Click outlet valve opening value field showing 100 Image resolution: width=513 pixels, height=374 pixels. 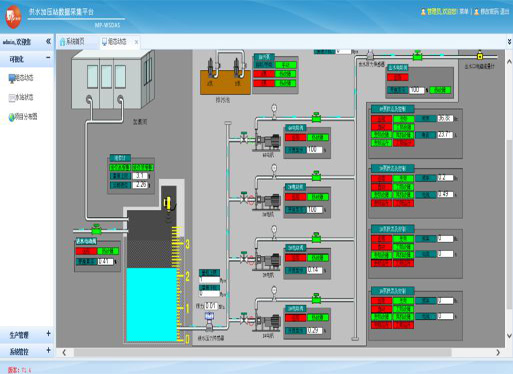pos(417,90)
